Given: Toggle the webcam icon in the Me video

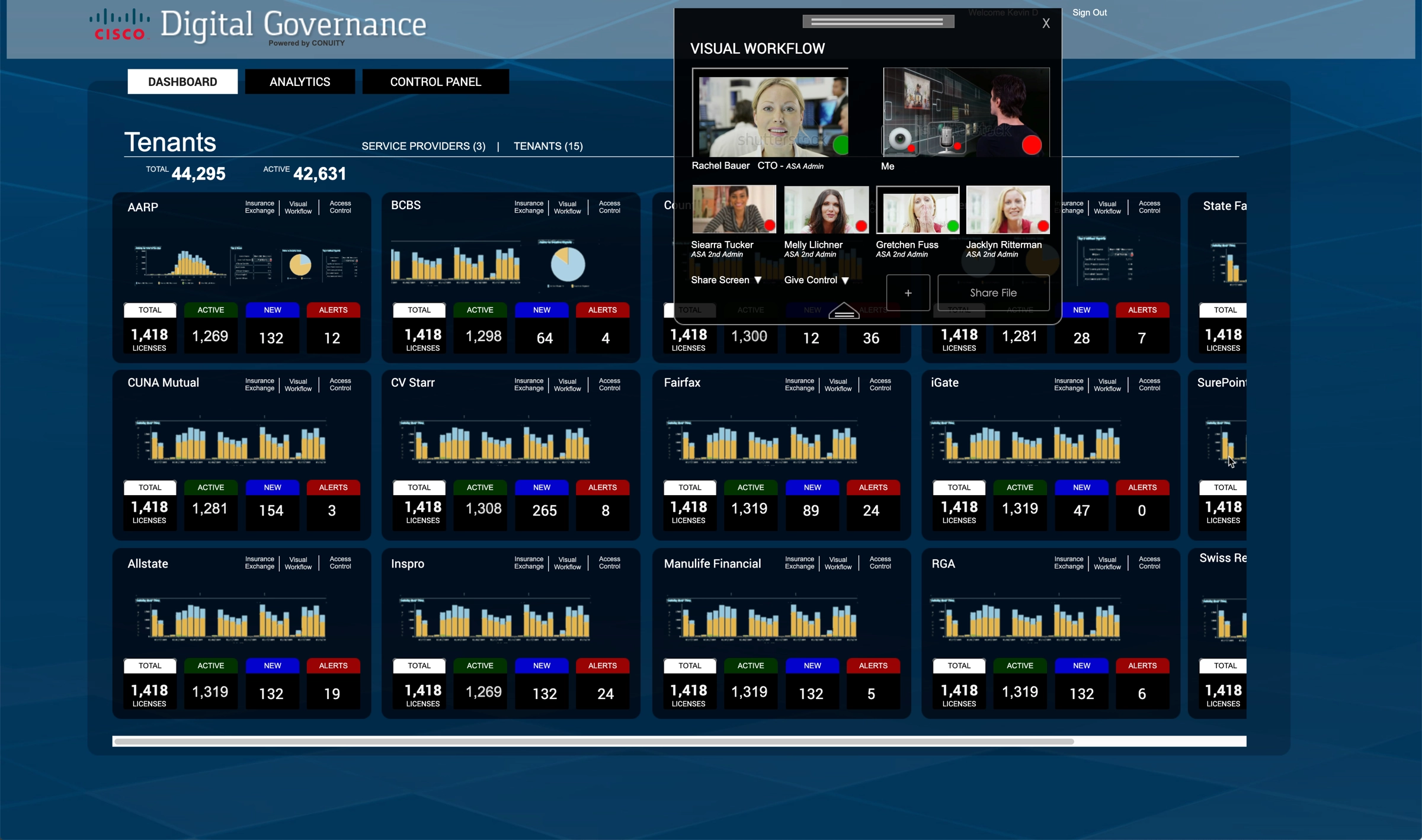Looking at the screenshot, I should 901,140.
